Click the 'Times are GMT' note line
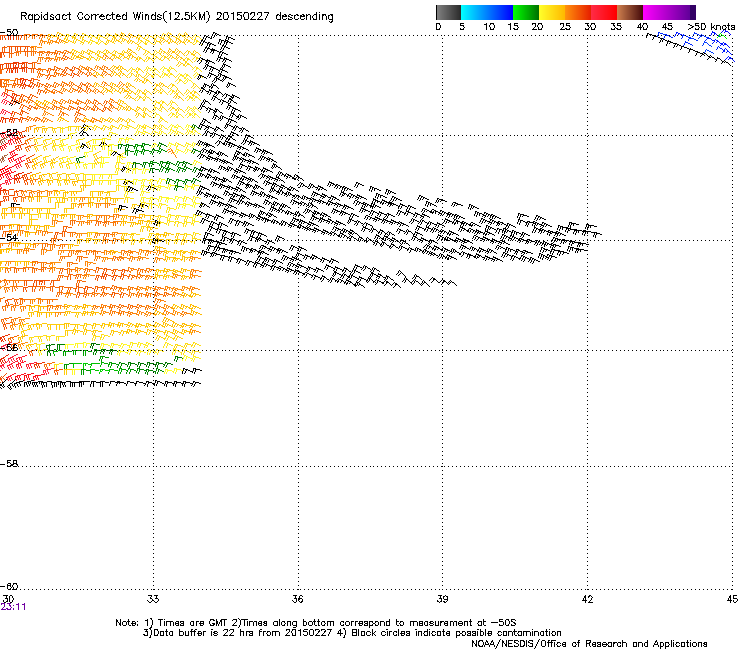This screenshot has width=740, height=650. pyautogui.click(x=316, y=623)
